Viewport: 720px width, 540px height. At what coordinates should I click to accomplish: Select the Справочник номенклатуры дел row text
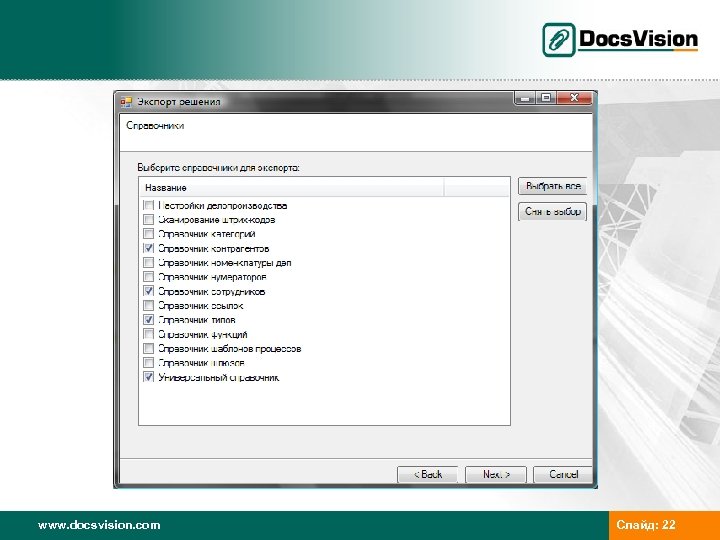pyautogui.click(x=225, y=263)
